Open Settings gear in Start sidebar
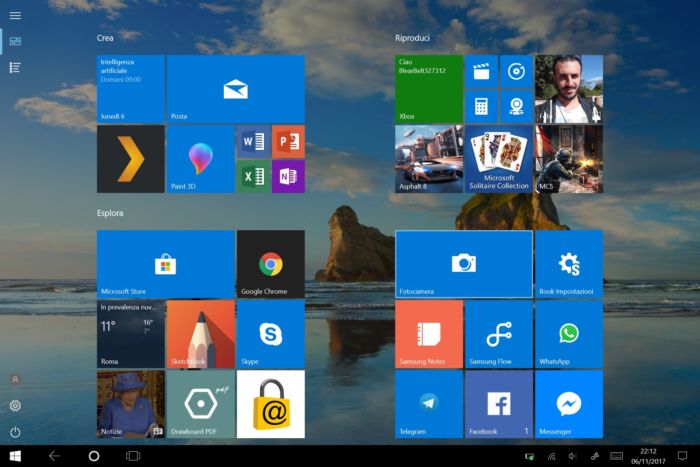The width and height of the screenshot is (700, 467). (x=15, y=405)
